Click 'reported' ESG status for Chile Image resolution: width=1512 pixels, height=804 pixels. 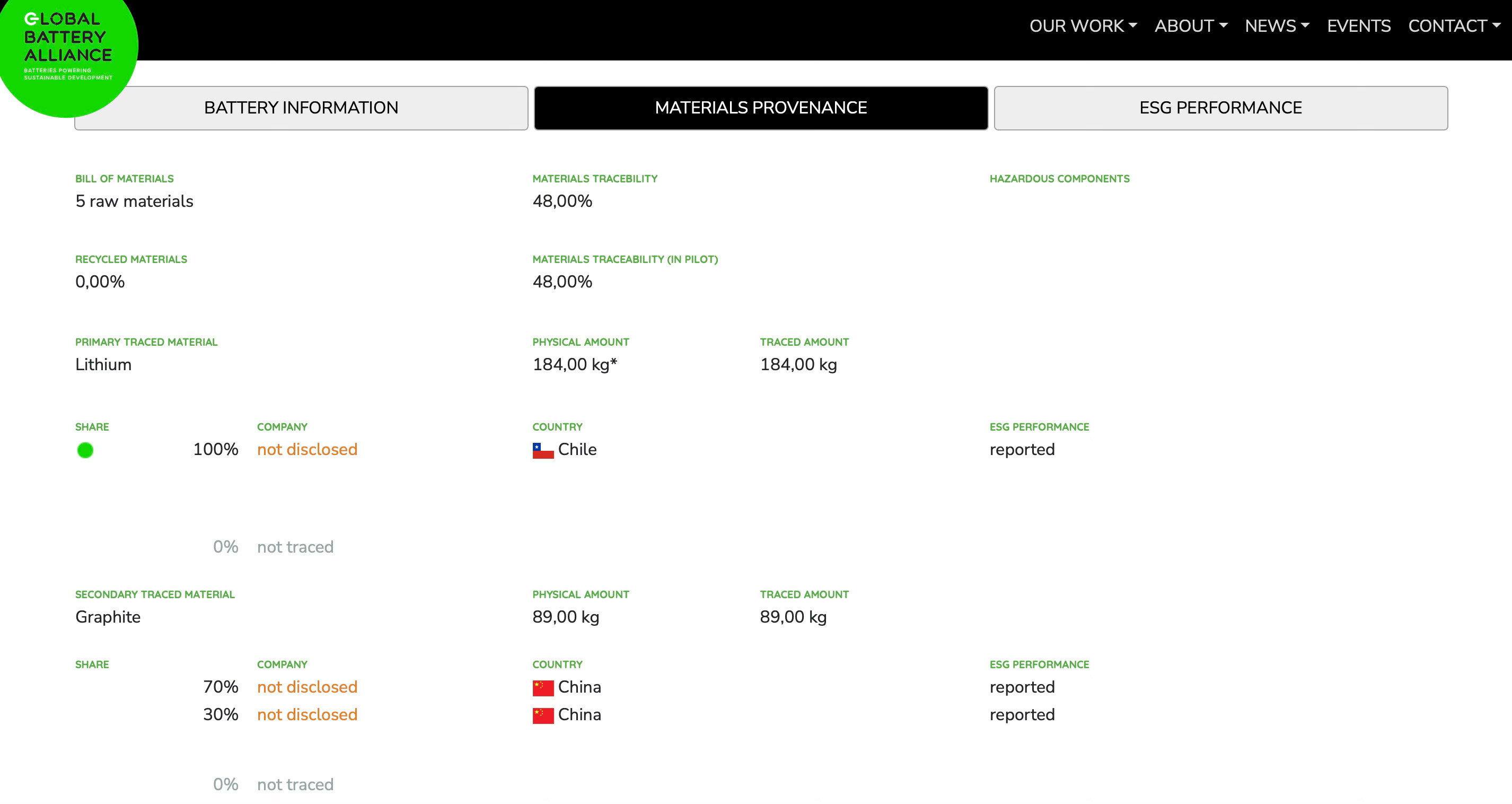click(x=1022, y=449)
